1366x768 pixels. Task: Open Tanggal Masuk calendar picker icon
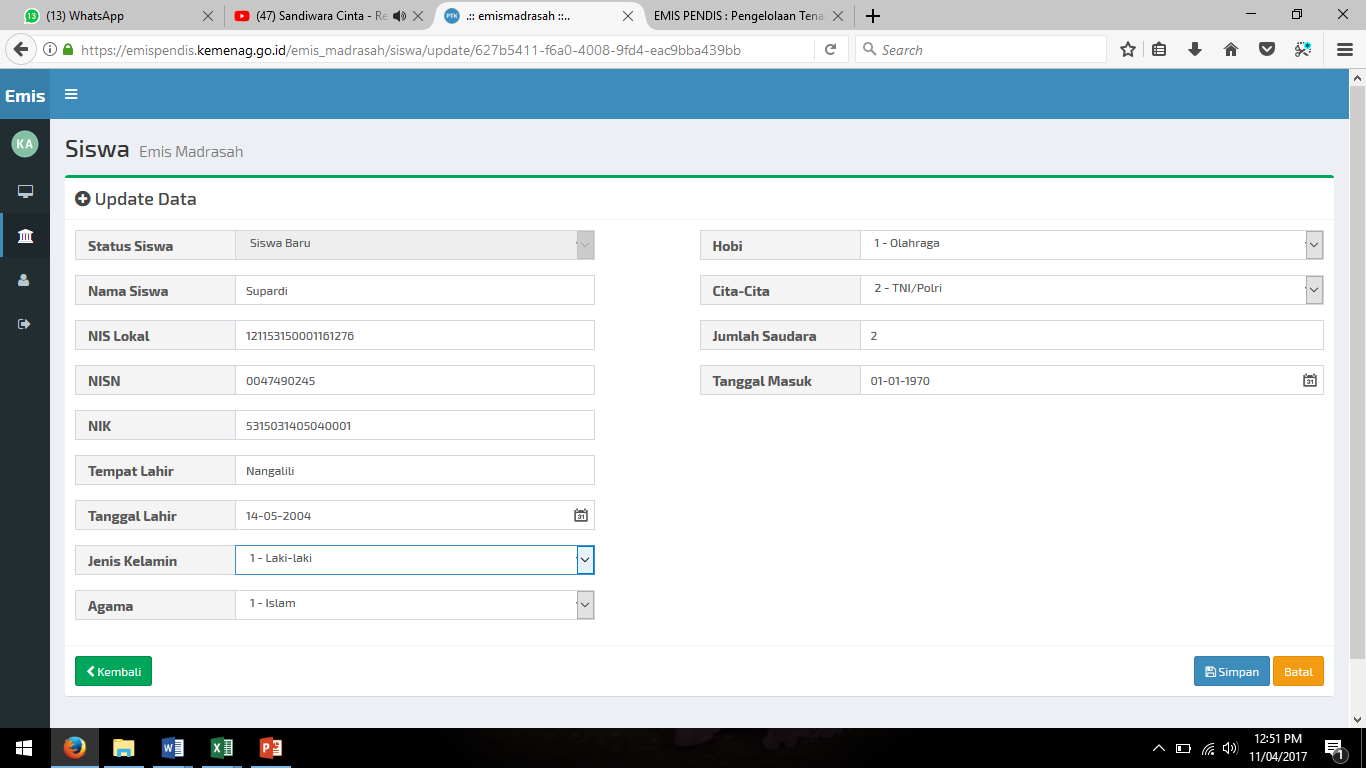click(x=1310, y=380)
